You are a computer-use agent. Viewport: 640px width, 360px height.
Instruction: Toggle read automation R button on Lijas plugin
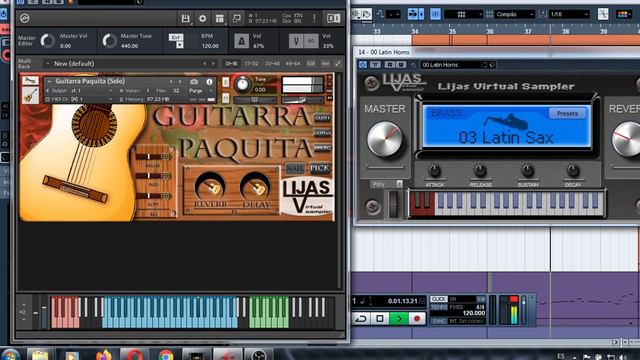point(390,65)
